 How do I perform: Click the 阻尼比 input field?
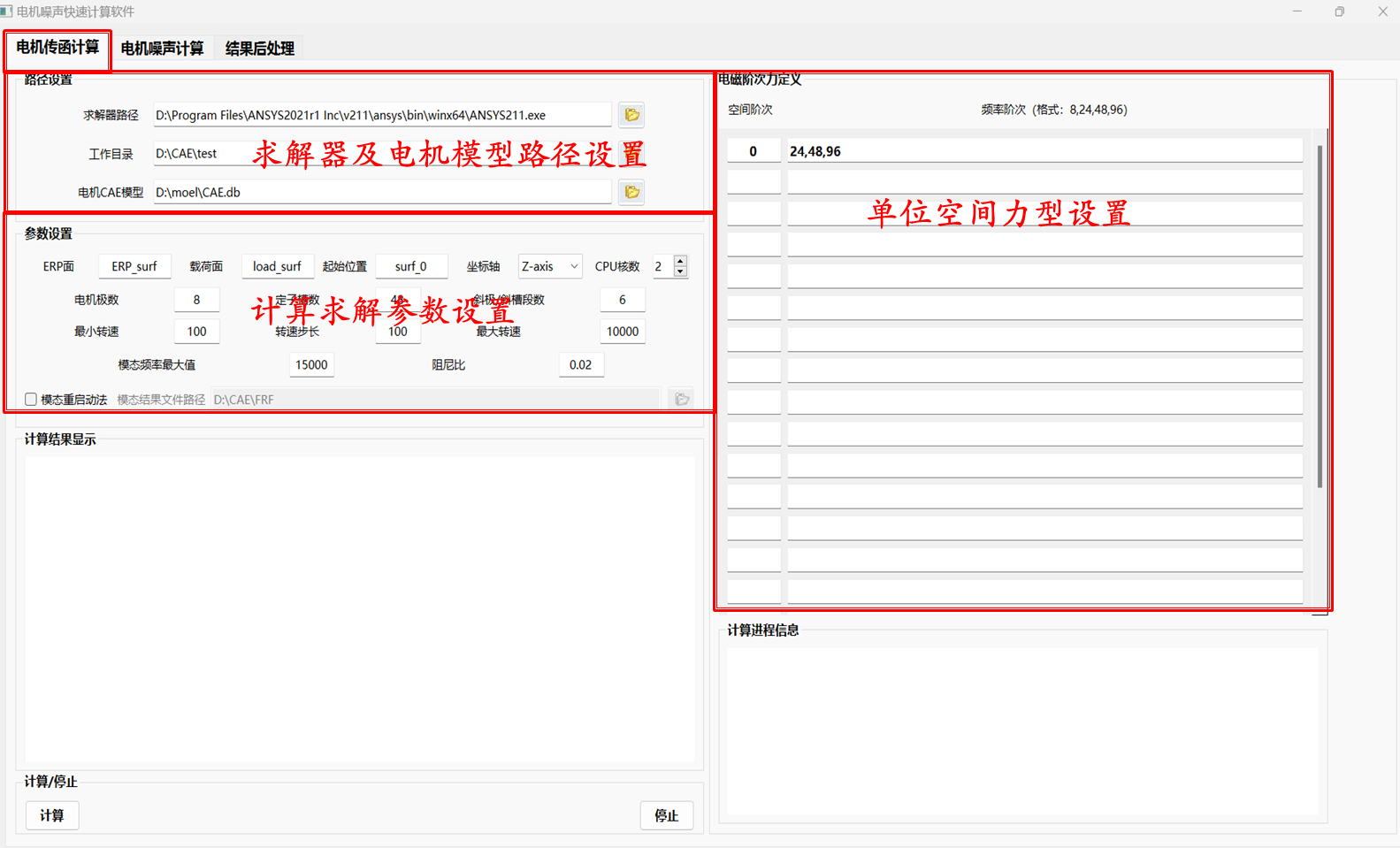(x=581, y=364)
